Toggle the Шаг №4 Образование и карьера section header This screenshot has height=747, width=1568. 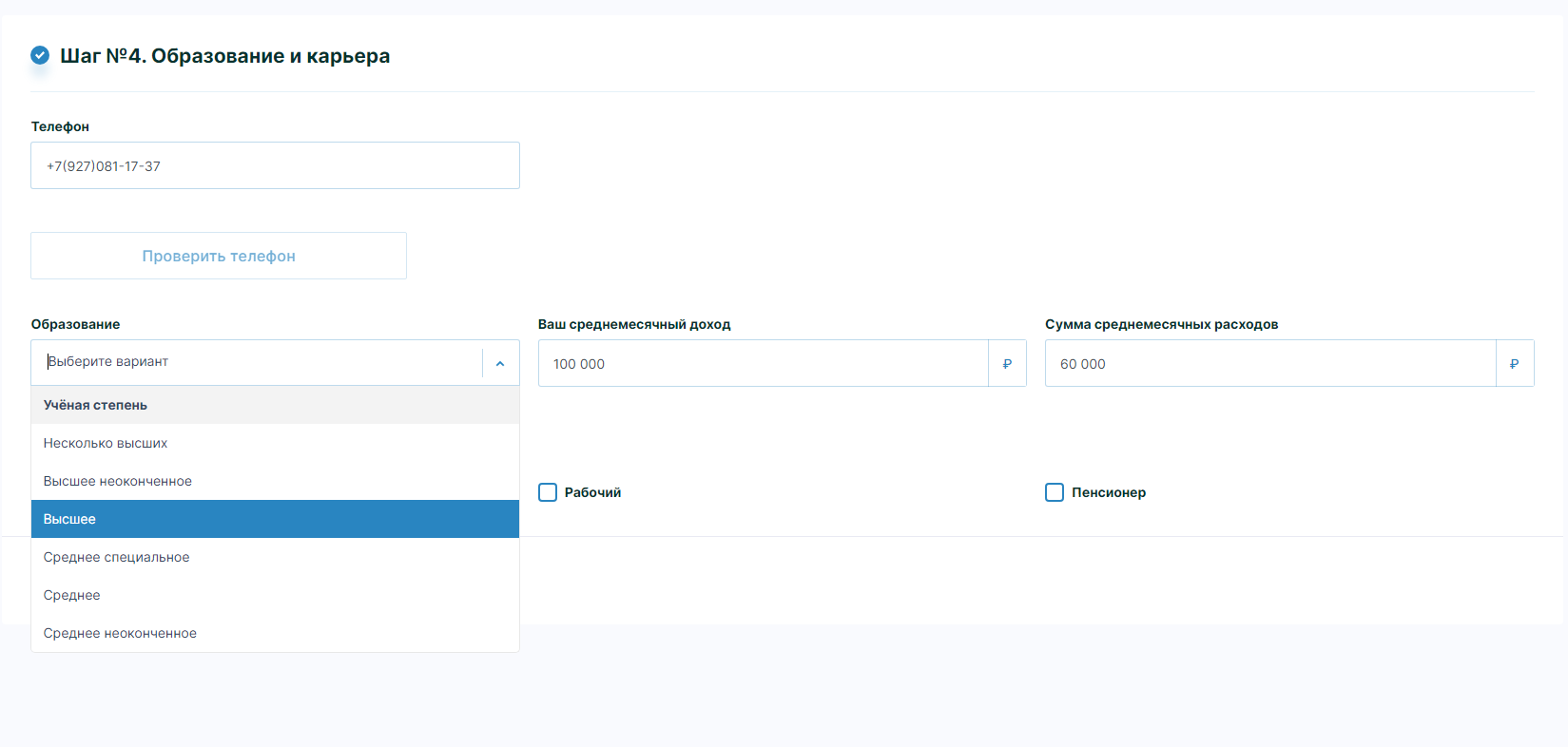click(224, 56)
